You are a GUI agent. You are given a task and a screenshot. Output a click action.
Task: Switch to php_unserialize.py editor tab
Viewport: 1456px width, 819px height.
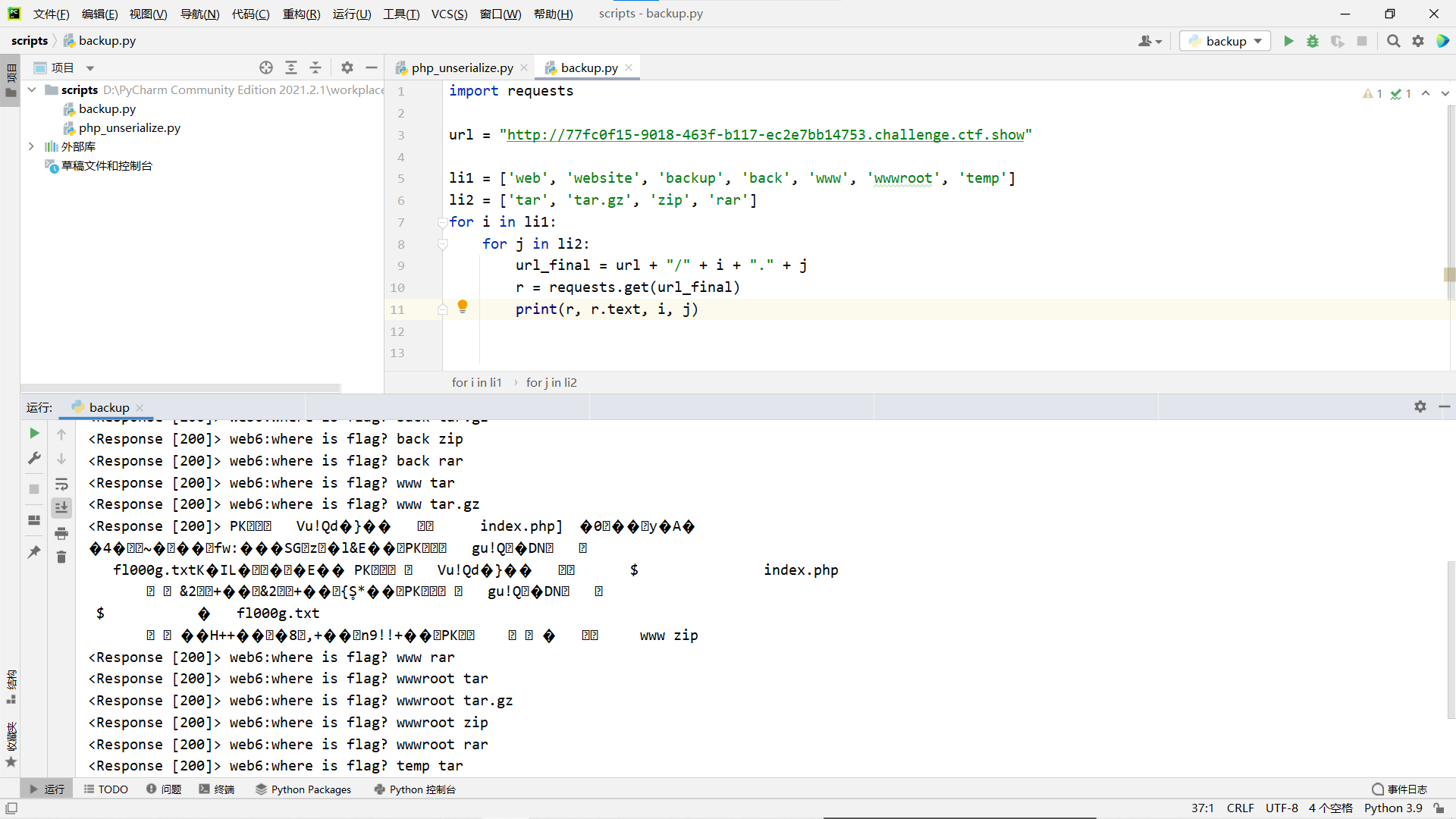(x=462, y=67)
